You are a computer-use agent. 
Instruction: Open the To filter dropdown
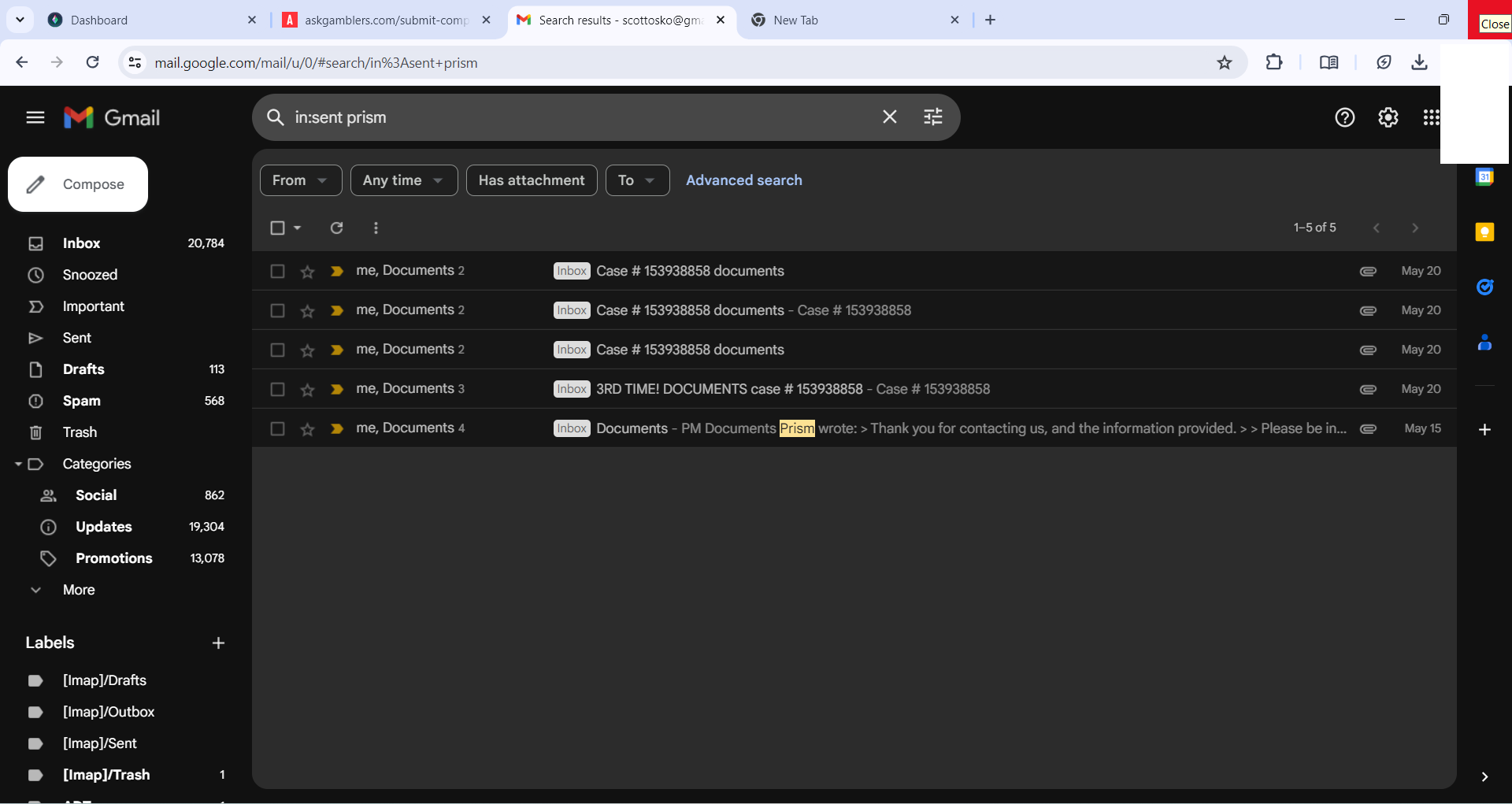[637, 180]
